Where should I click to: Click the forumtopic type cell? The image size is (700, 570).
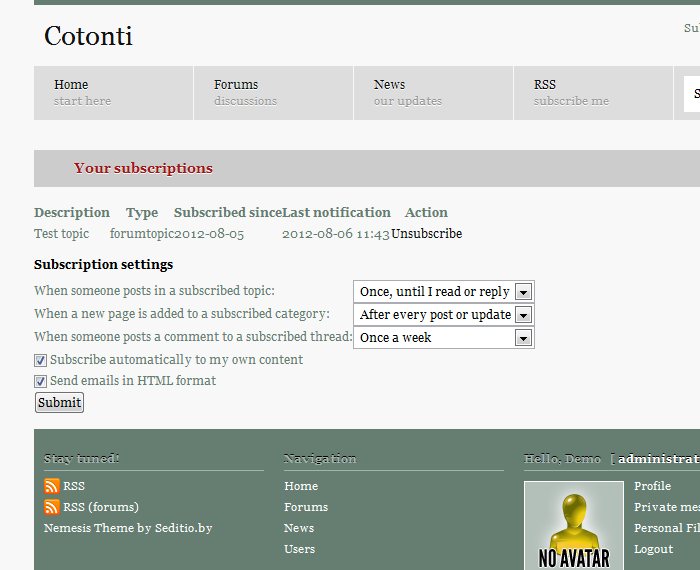(x=142, y=233)
